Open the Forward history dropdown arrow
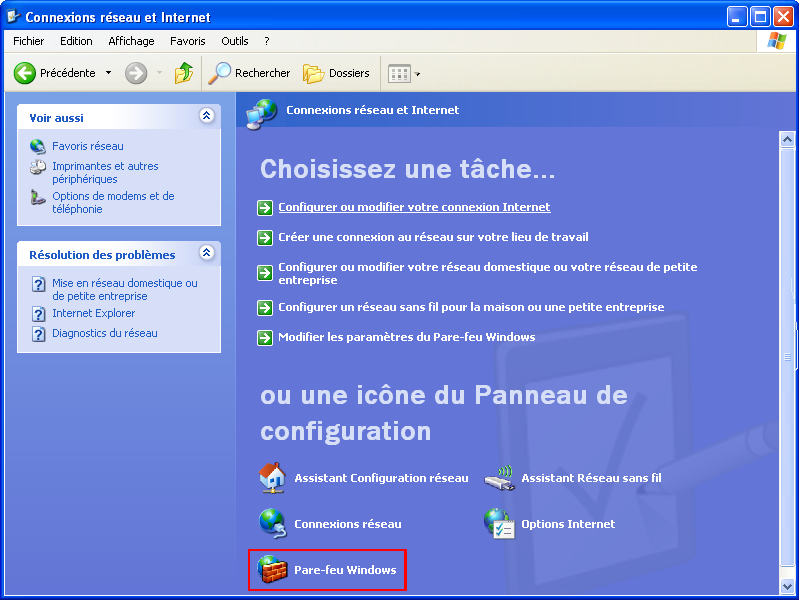Image resolution: width=799 pixels, height=600 pixels. click(159, 73)
